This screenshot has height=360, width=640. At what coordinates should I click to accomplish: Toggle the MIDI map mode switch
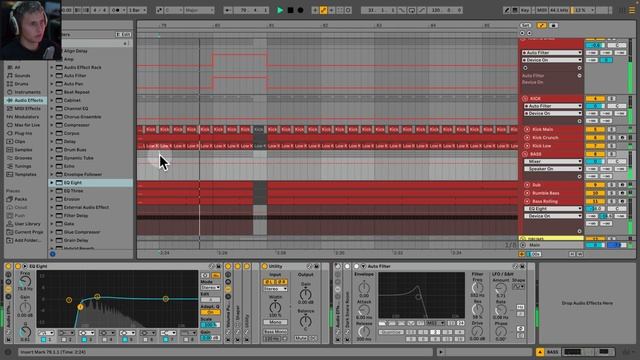coord(541,10)
